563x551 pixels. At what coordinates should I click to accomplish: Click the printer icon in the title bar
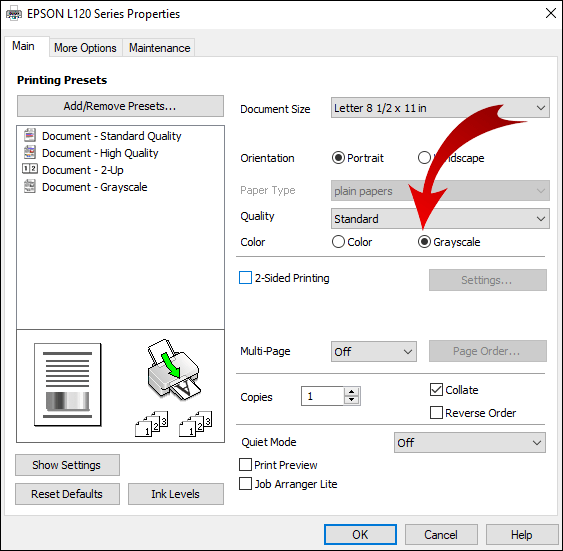coord(14,14)
